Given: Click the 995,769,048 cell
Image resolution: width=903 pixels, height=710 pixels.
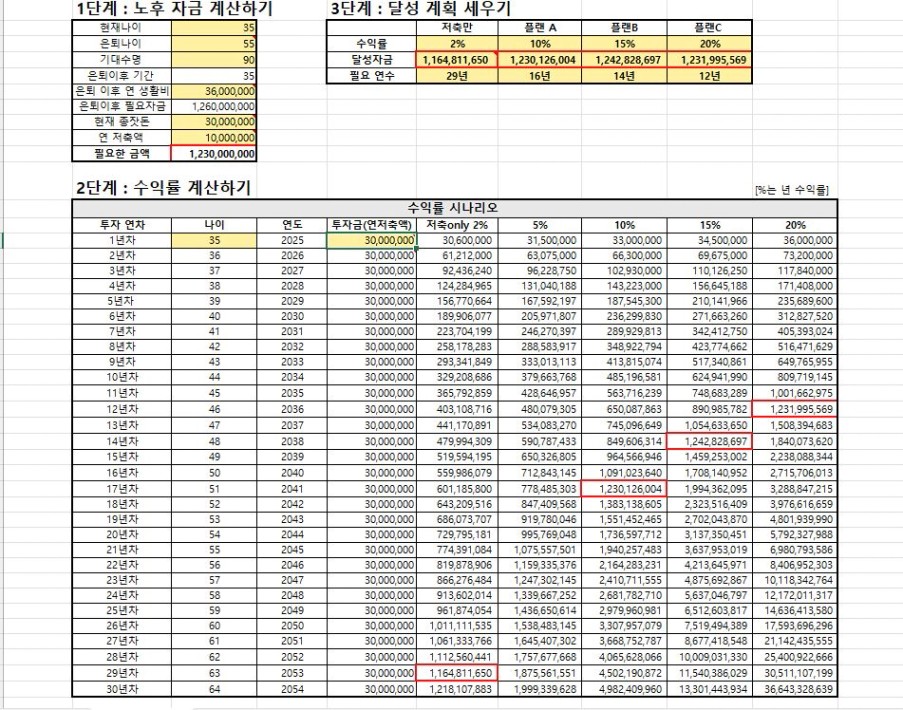Looking at the screenshot, I should (540, 534).
